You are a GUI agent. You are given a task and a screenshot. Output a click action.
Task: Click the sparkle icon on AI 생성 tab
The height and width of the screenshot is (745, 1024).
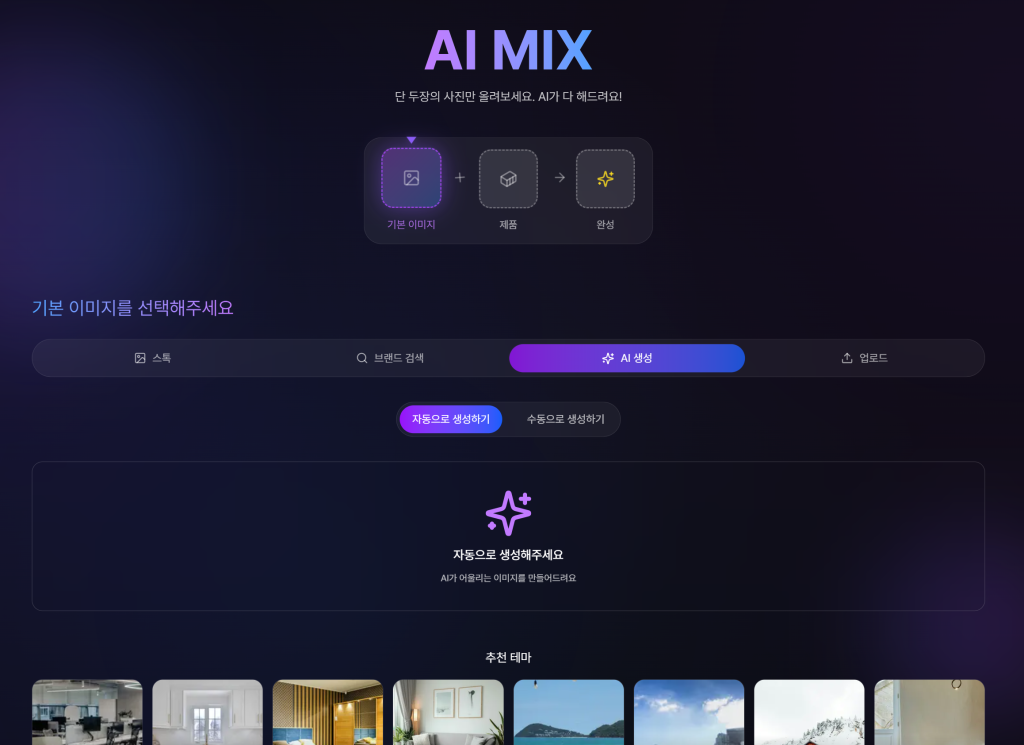[x=608, y=358]
